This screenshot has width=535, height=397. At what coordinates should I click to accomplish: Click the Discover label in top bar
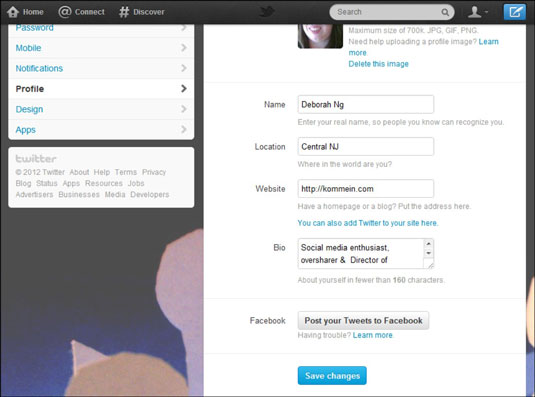[149, 12]
